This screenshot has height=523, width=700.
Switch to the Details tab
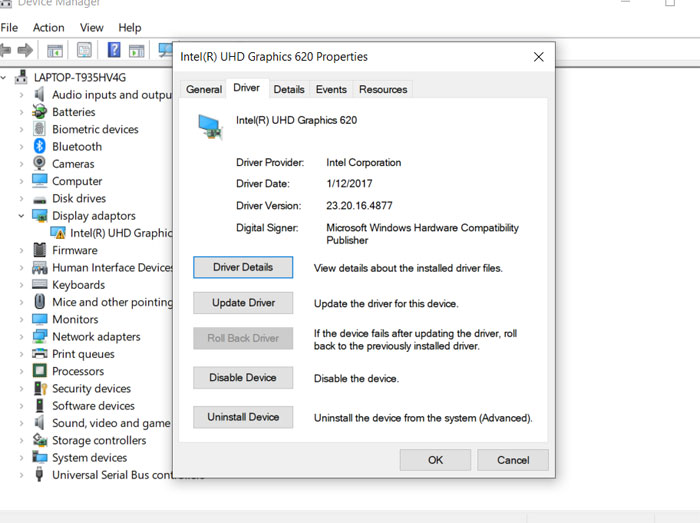(289, 89)
